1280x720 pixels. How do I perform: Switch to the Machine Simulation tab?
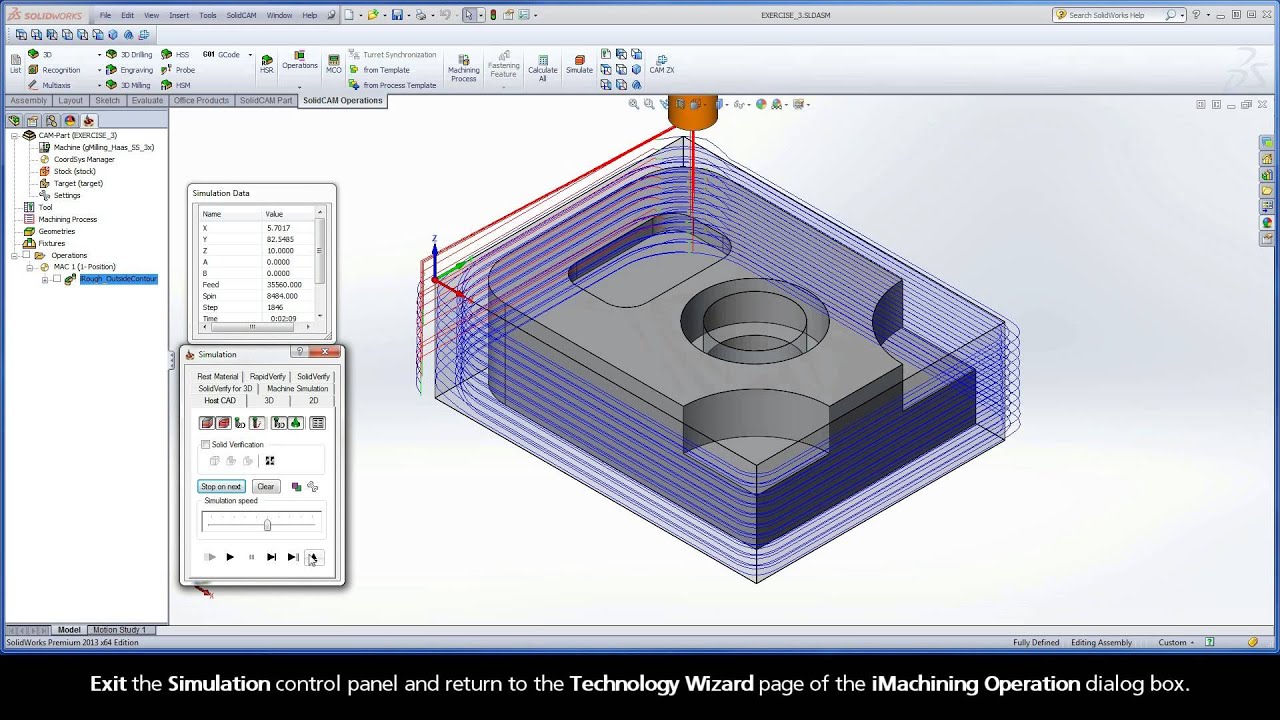297,388
